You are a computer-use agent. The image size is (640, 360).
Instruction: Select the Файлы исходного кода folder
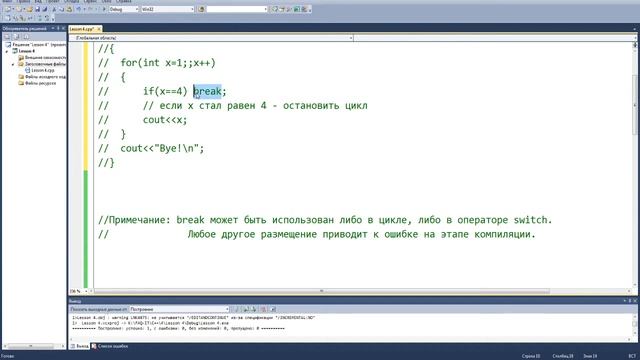coord(42,77)
